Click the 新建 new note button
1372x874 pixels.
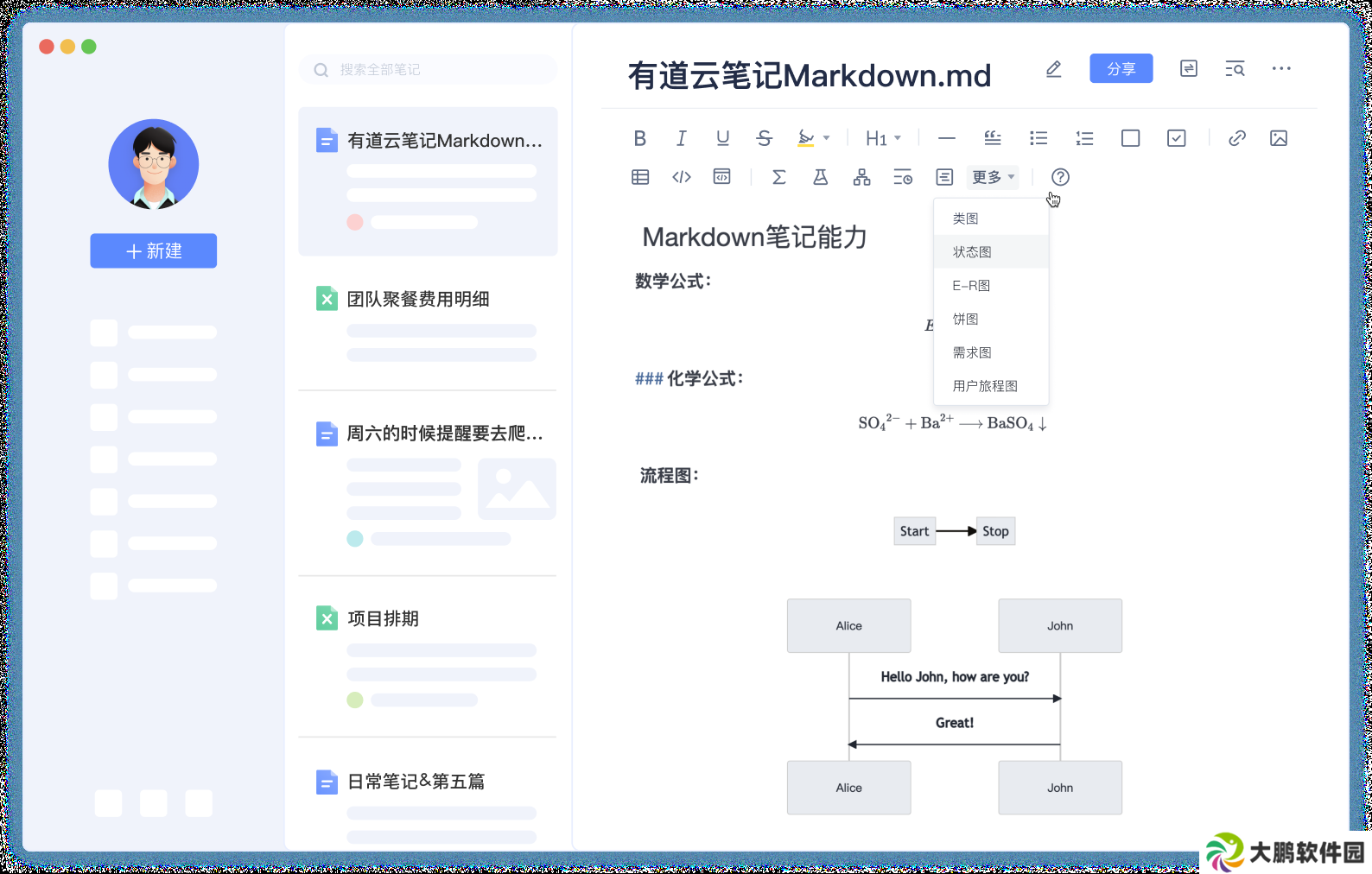point(153,250)
